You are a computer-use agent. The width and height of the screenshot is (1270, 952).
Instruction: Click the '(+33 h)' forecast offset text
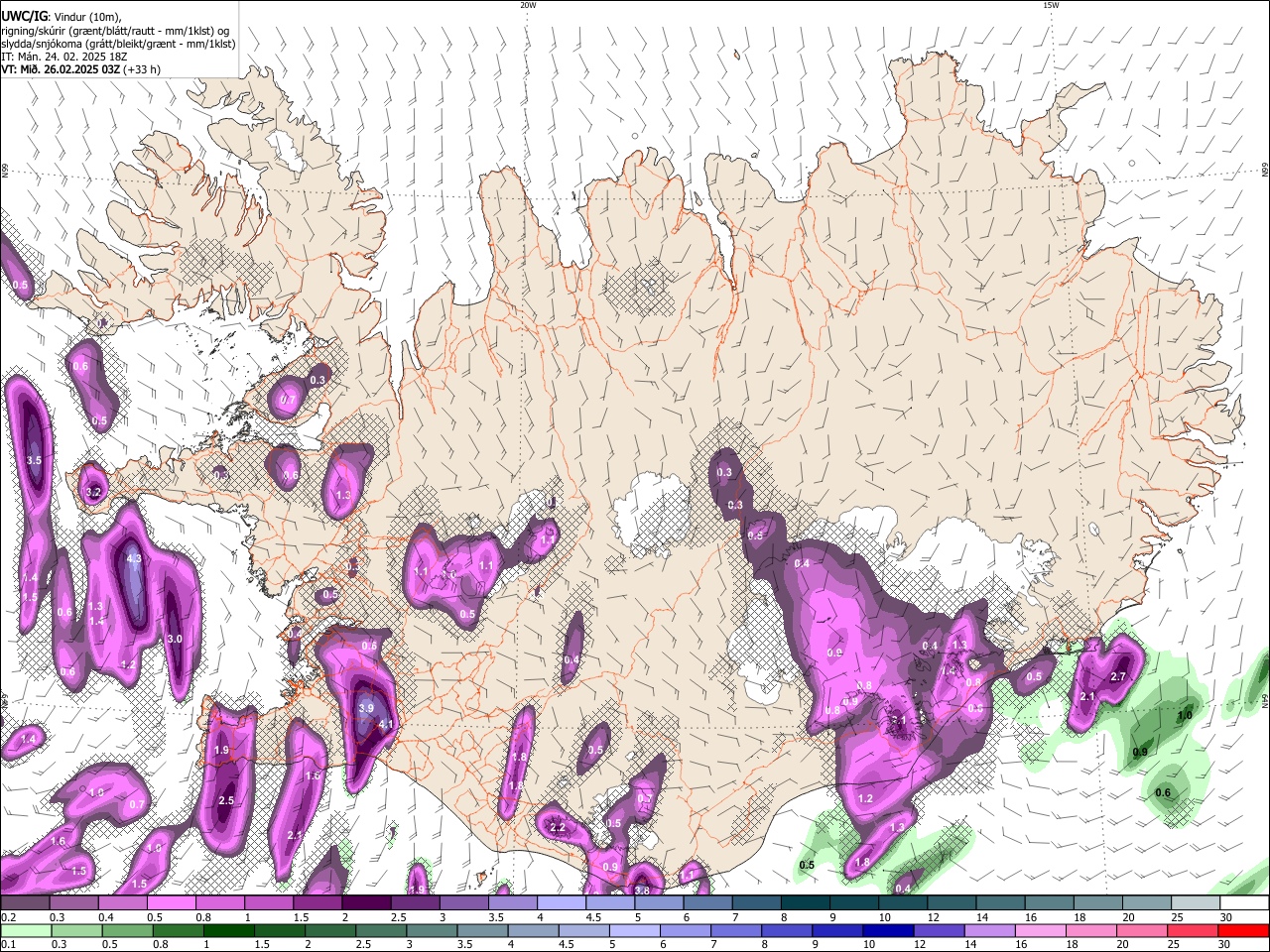click(x=143, y=69)
